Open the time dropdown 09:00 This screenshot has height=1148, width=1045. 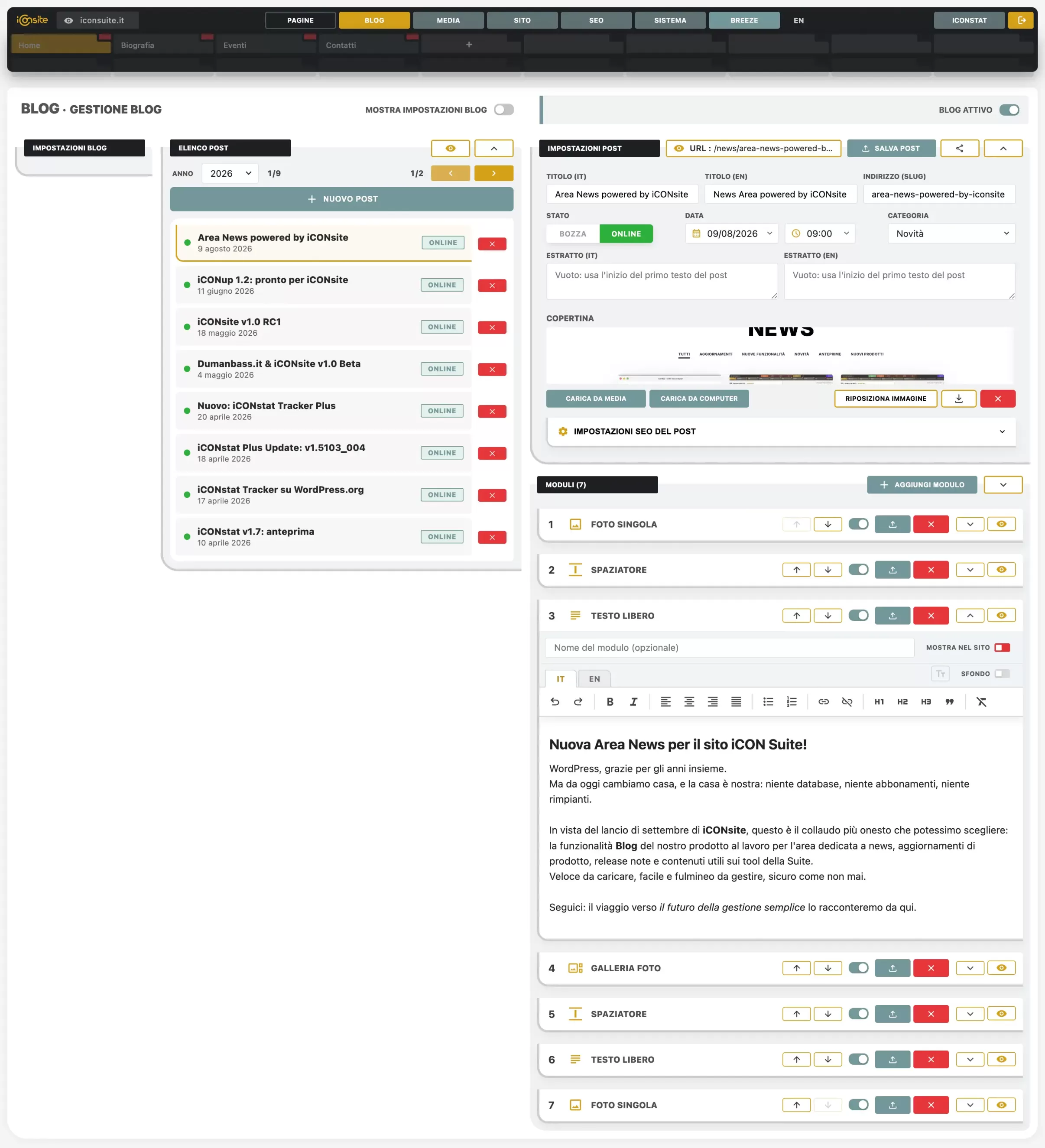click(x=820, y=233)
